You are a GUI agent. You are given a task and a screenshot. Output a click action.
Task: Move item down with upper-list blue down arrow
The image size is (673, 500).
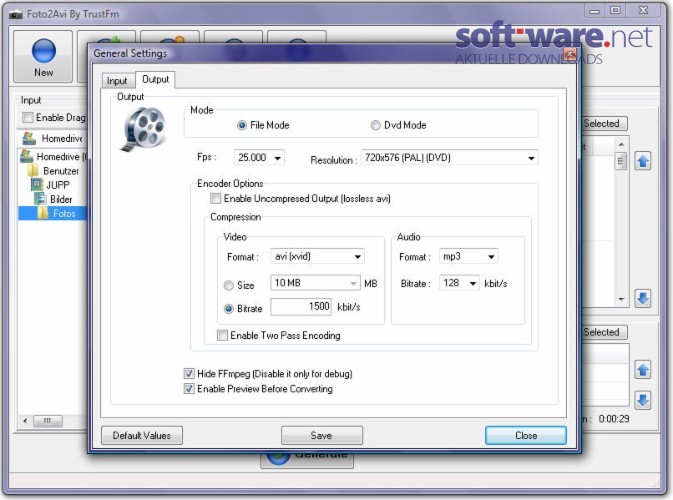pyautogui.click(x=643, y=298)
